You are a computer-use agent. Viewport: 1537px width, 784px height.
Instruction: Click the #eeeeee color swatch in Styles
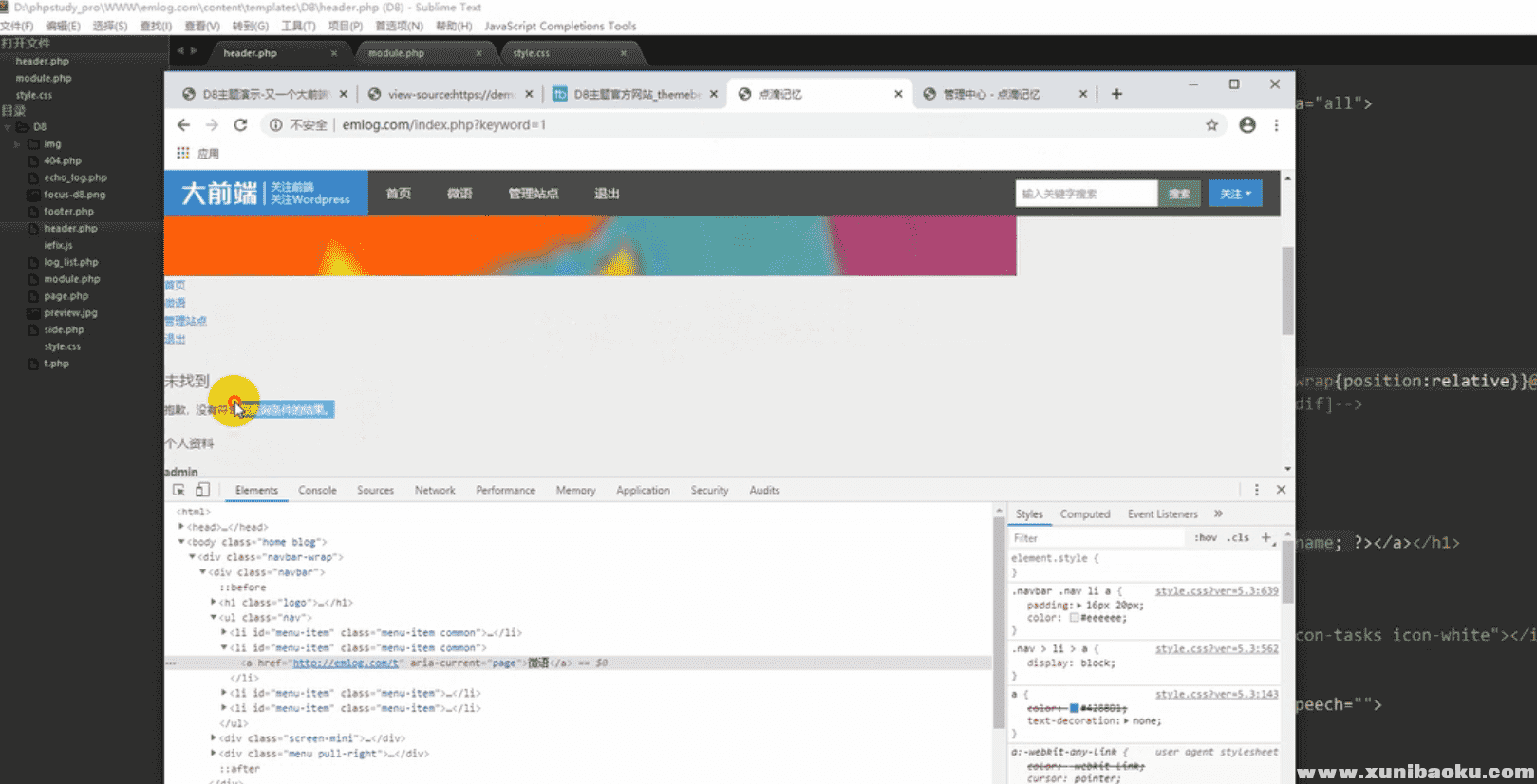click(1074, 618)
